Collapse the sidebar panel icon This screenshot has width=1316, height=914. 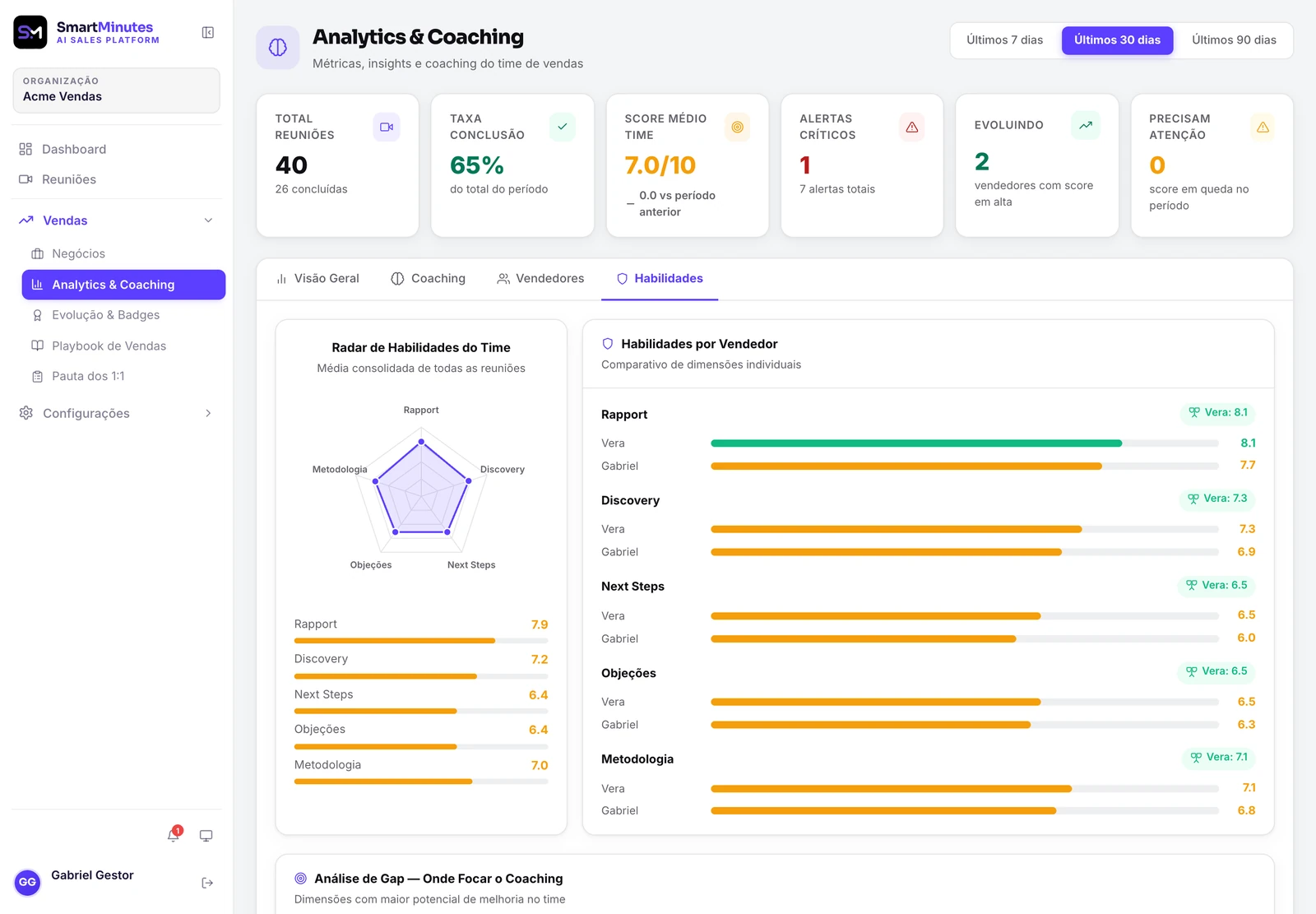point(208,32)
